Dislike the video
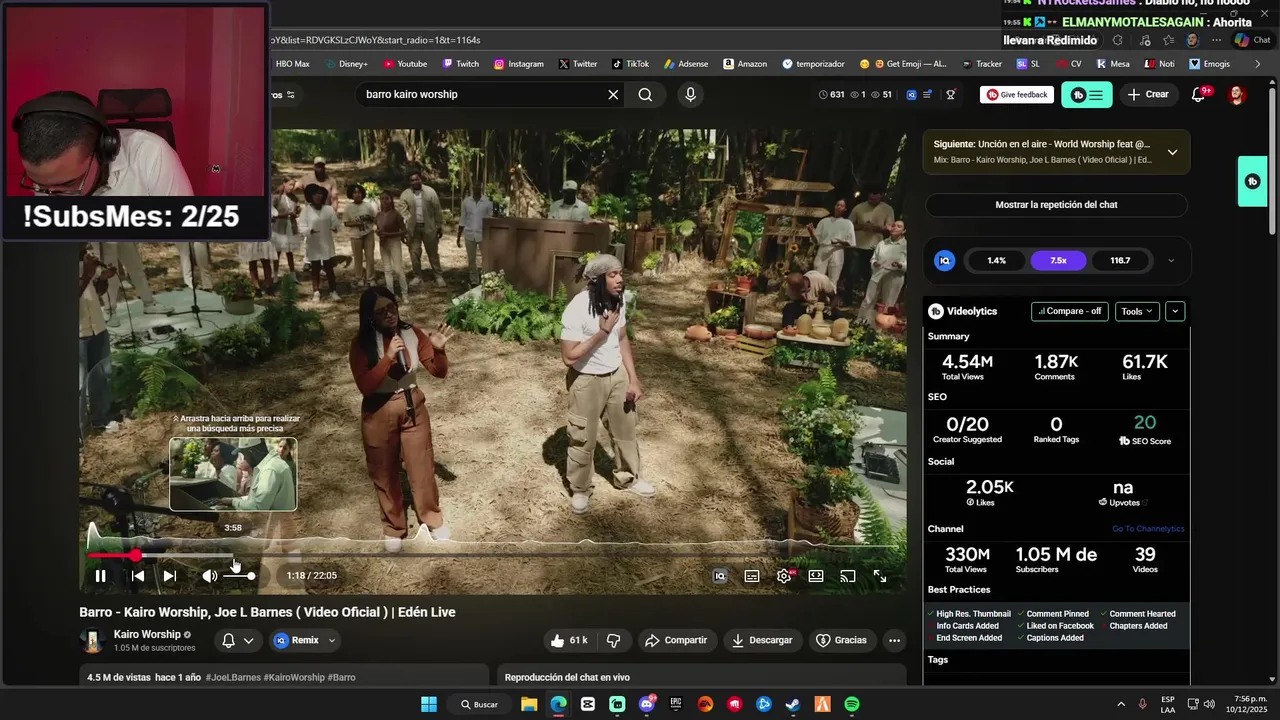 coord(614,640)
